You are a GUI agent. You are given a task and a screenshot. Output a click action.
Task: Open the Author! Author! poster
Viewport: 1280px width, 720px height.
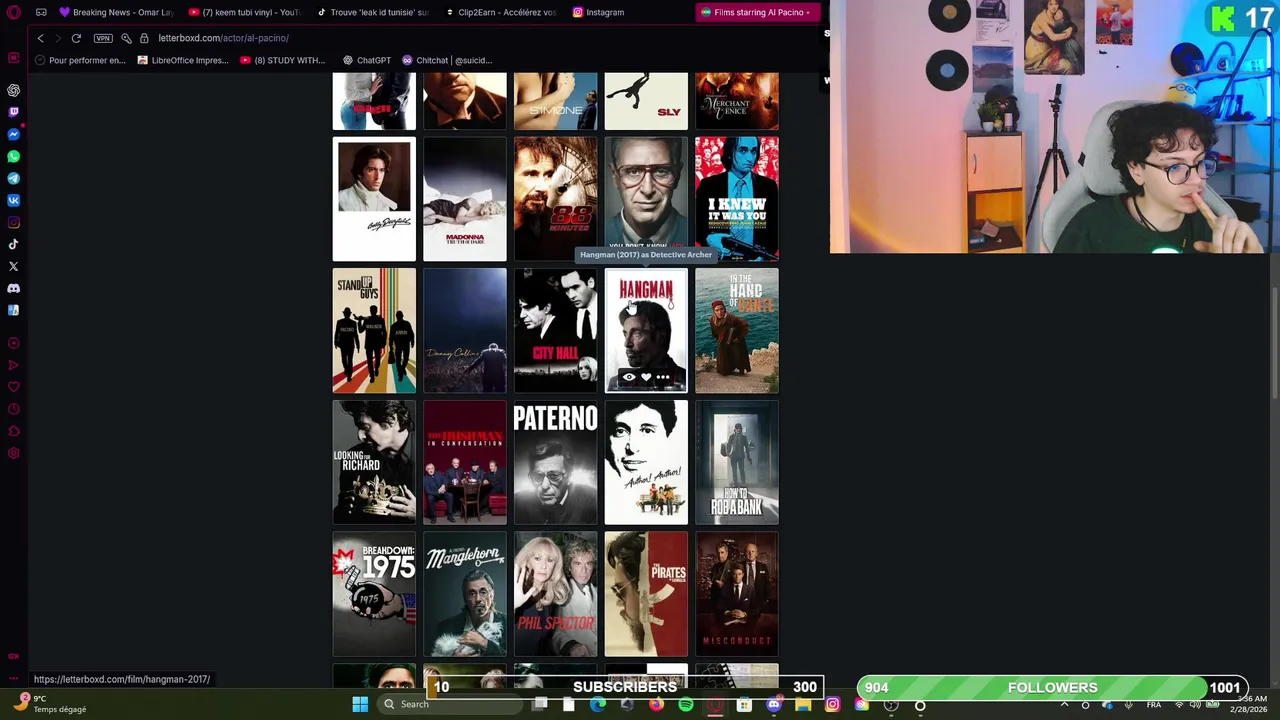click(x=646, y=462)
